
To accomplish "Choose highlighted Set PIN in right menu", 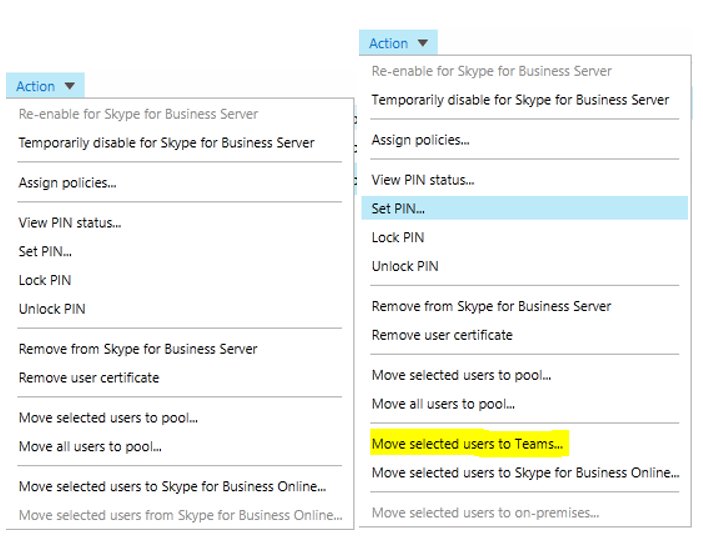I will point(525,208).
